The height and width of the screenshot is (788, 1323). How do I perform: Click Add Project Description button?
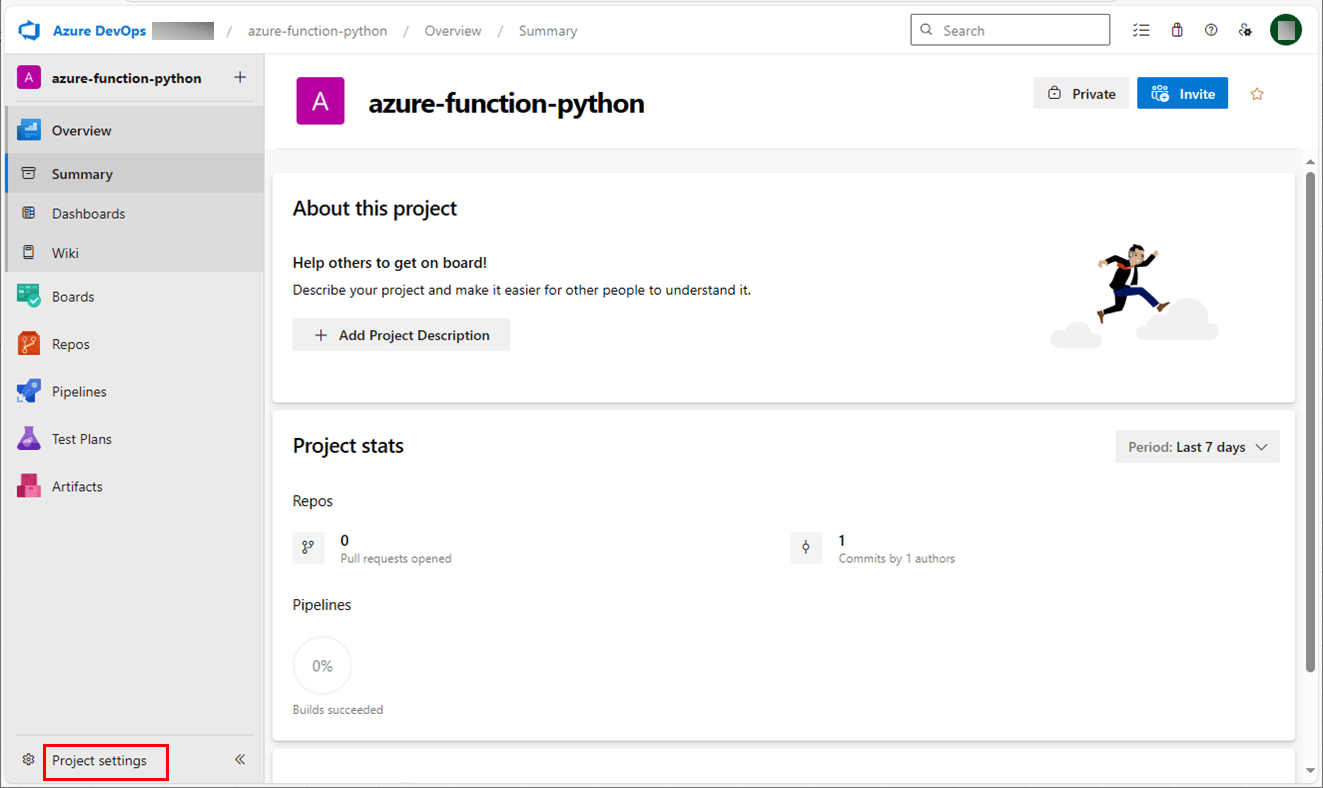(x=401, y=335)
